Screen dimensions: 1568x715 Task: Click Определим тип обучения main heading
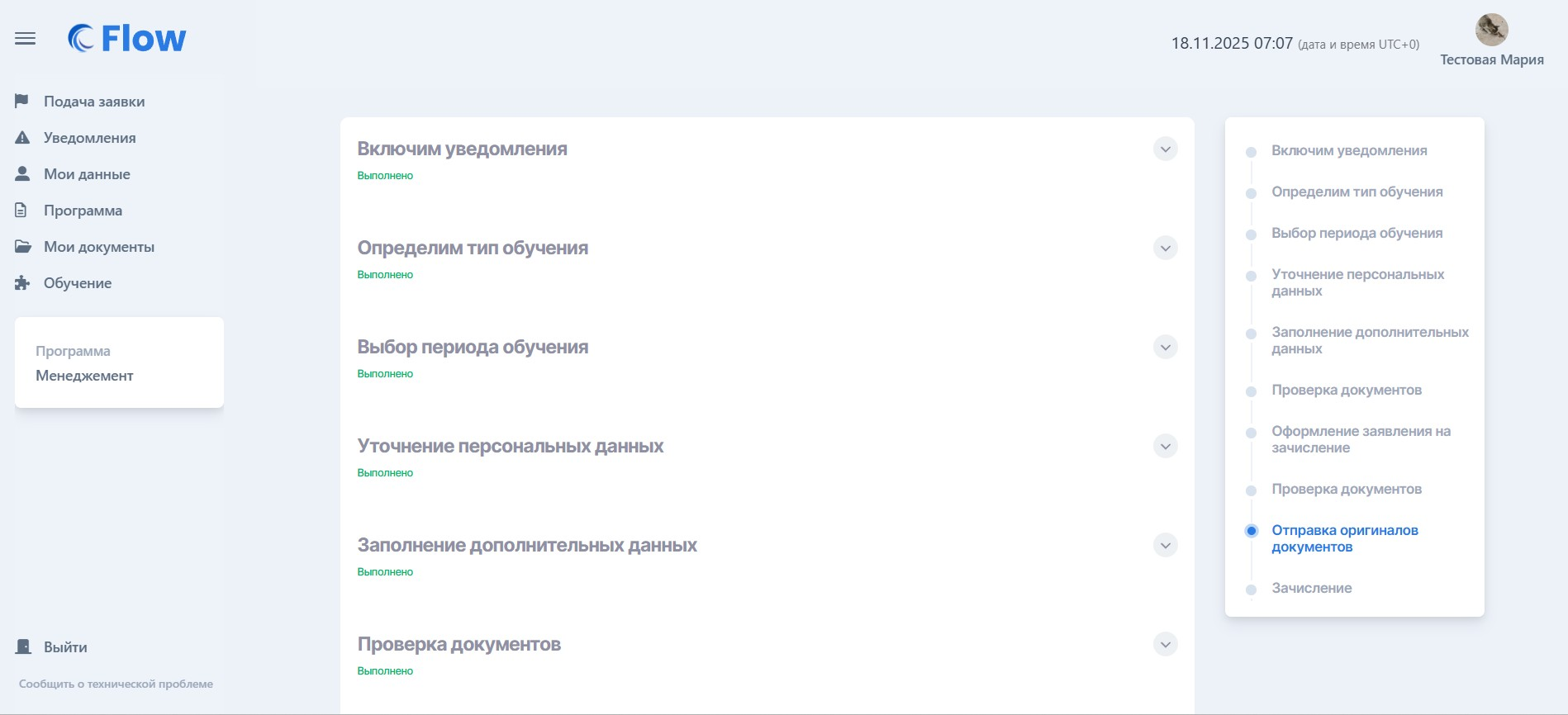pos(473,249)
